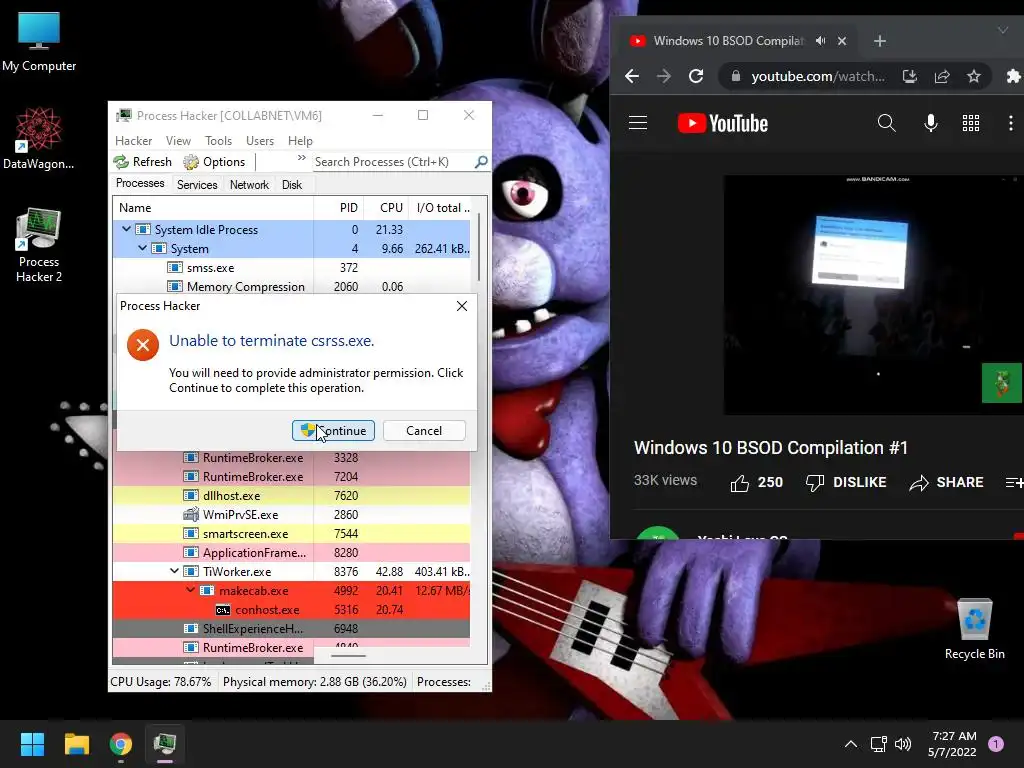Open Process Hacker 2 desktop shortcut
This screenshot has width=1024, height=768.
(39, 245)
